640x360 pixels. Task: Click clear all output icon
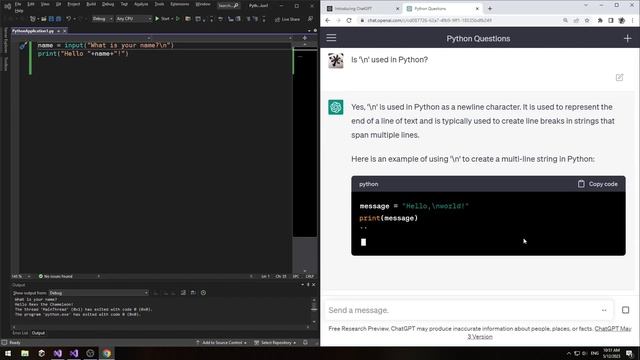coord(183,293)
